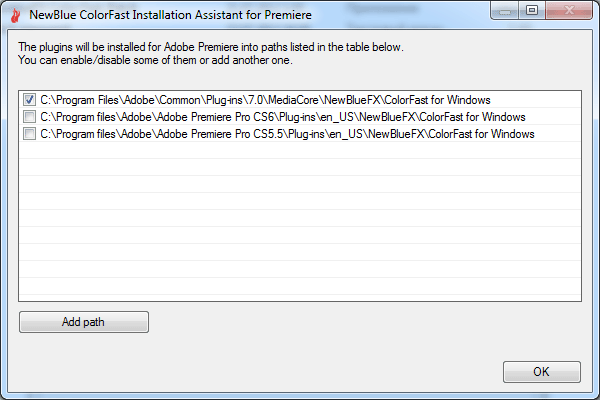Click the NewBlue flame icon in title bar
Viewport: 600px width, 400px height.
(x=15, y=15)
